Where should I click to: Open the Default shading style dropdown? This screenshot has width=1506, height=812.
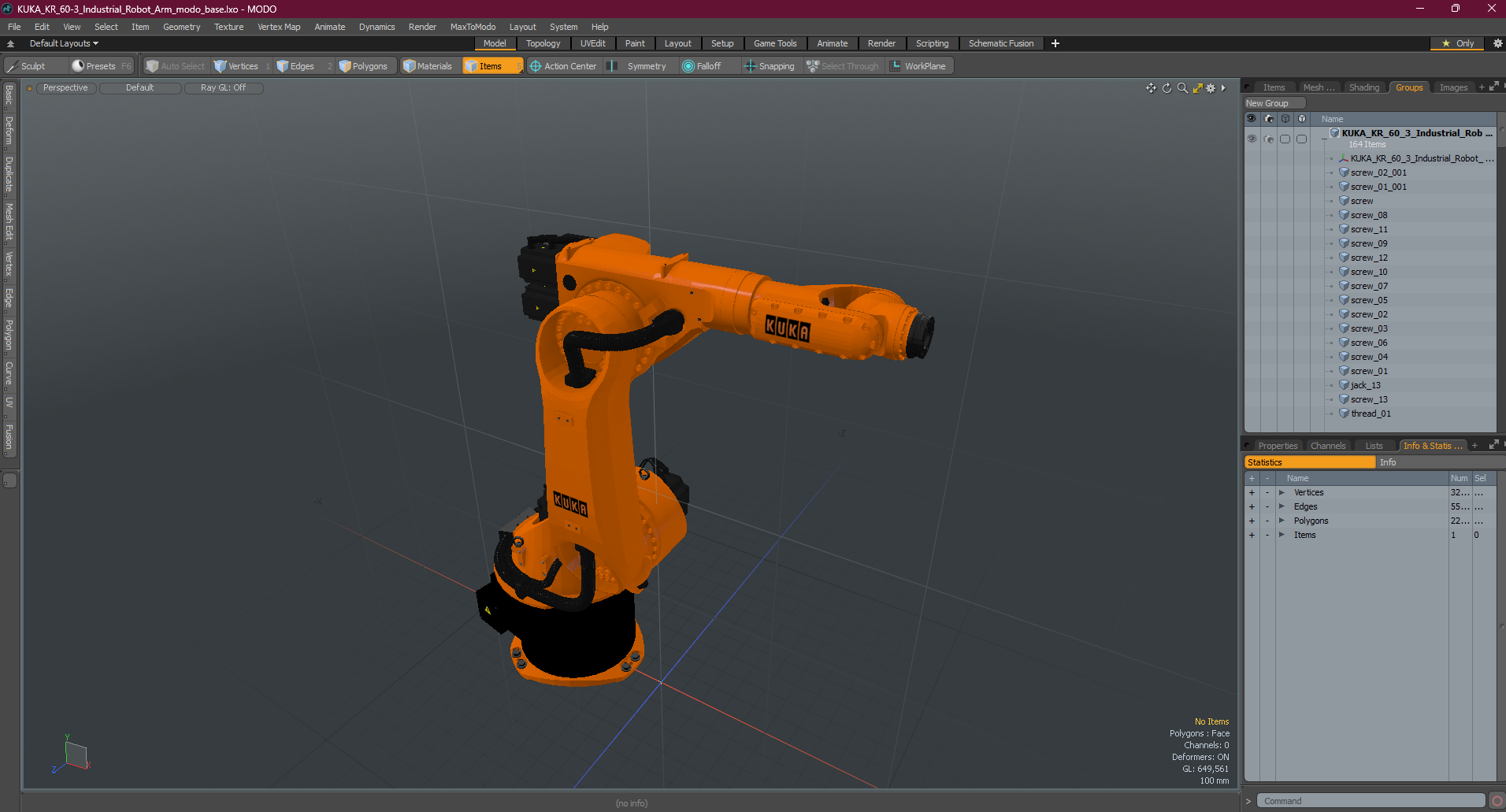point(139,87)
